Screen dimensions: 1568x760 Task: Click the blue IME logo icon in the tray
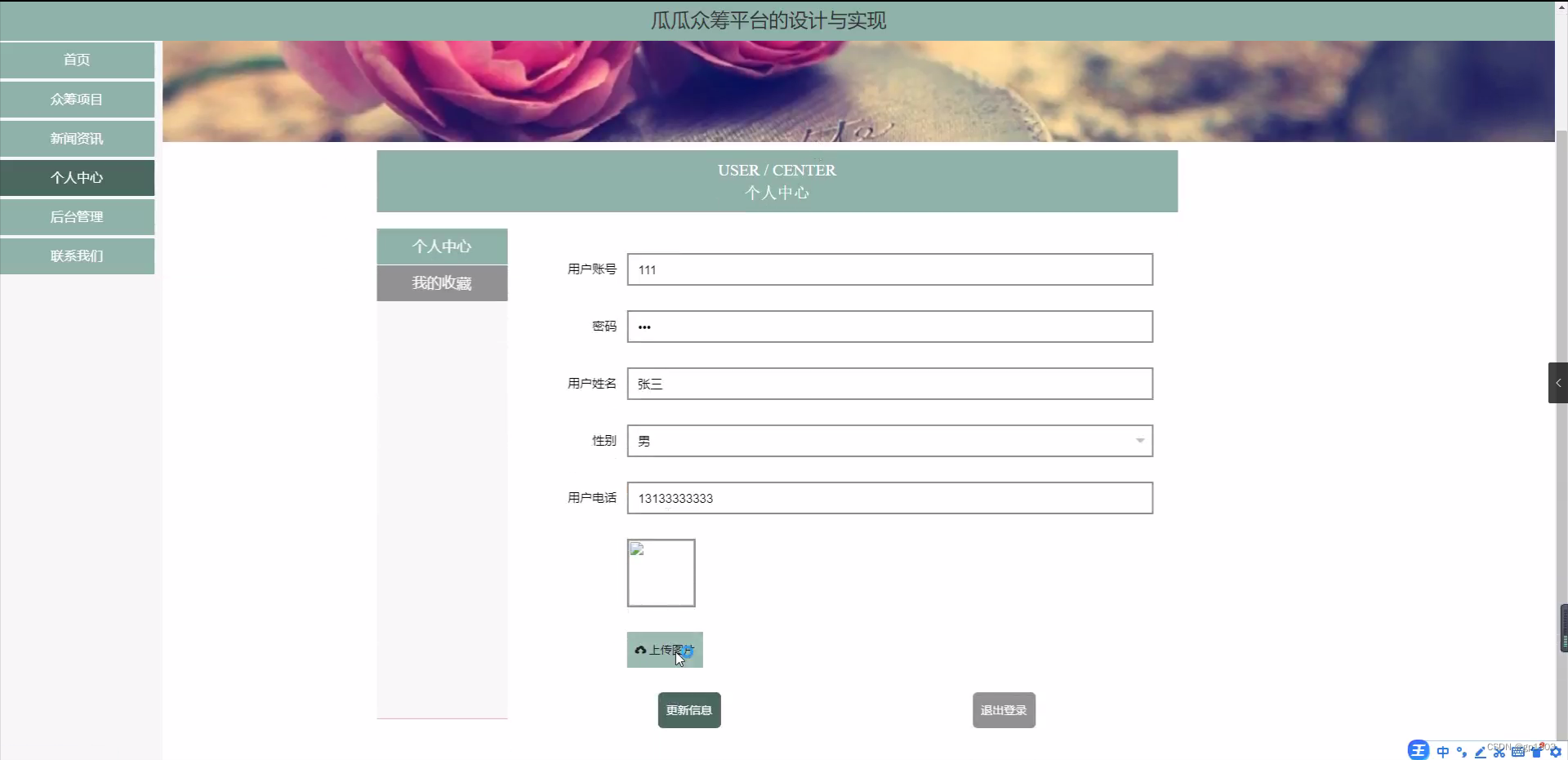[1419, 750]
